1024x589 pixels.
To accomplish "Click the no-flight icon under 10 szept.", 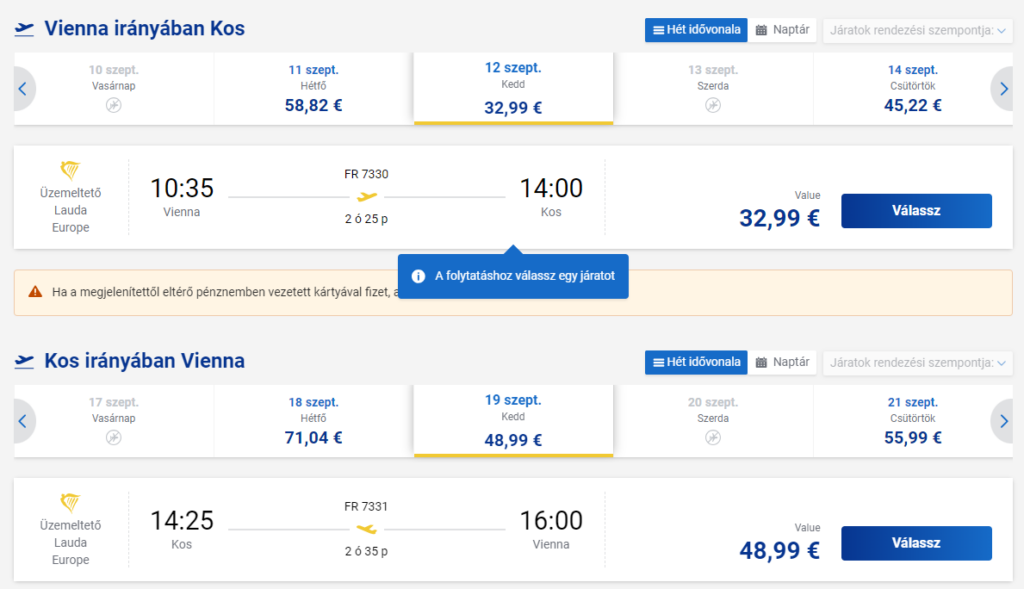I will (x=114, y=105).
